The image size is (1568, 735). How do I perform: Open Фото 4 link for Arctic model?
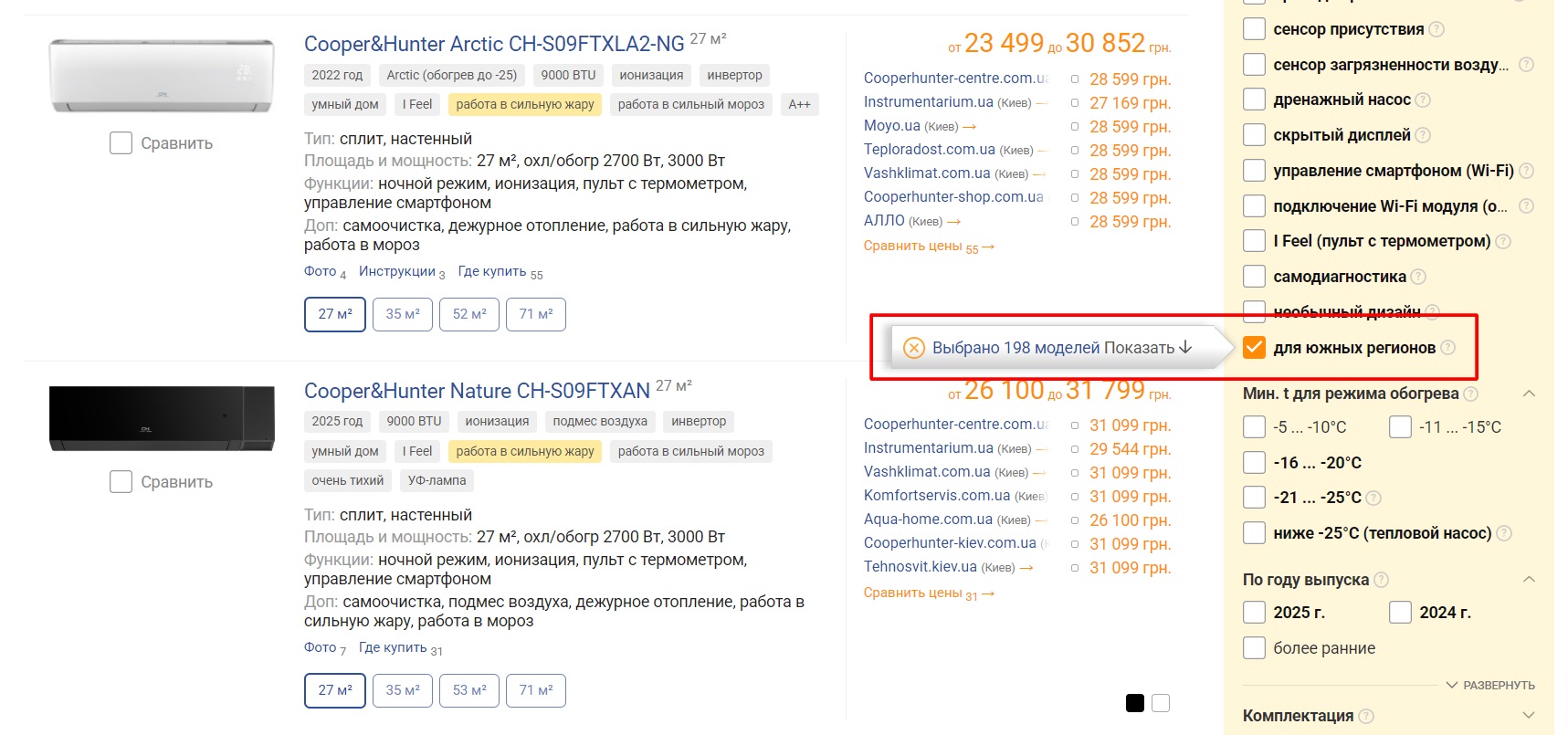click(325, 272)
